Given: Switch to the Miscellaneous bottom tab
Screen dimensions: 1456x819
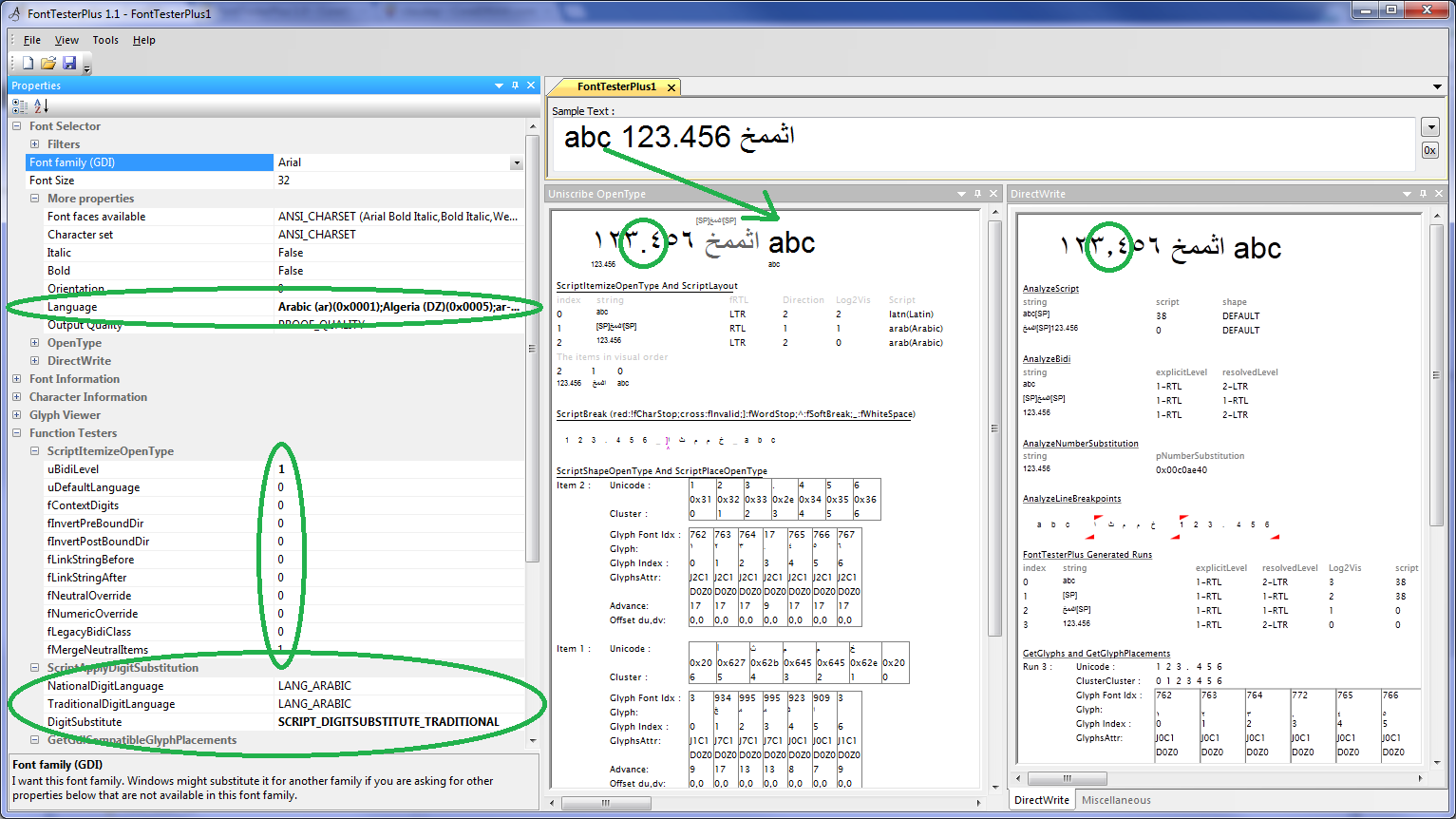Looking at the screenshot, I should (1116, 800).
